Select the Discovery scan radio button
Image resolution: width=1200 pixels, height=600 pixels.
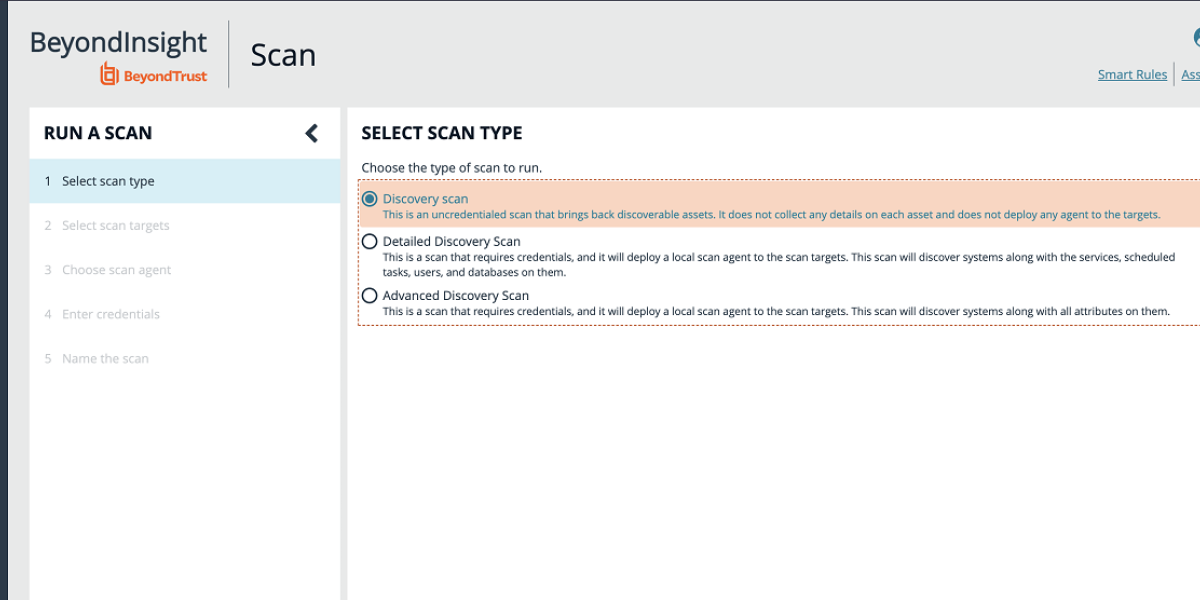[370, 199]
